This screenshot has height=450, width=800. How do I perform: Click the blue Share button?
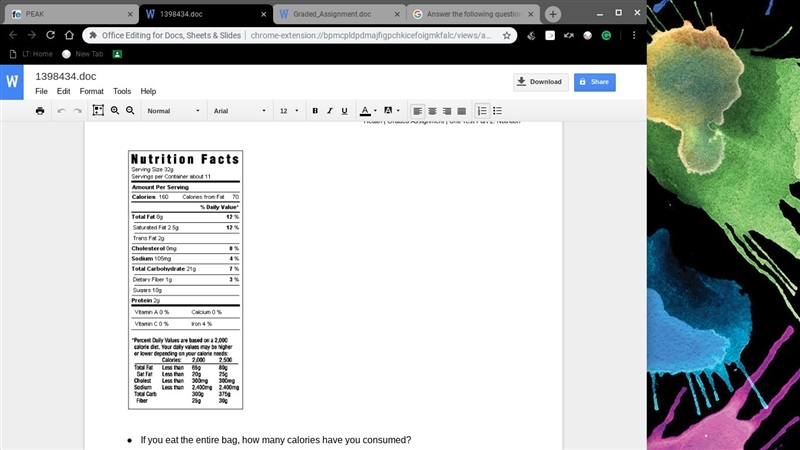(x=594, y=82)
